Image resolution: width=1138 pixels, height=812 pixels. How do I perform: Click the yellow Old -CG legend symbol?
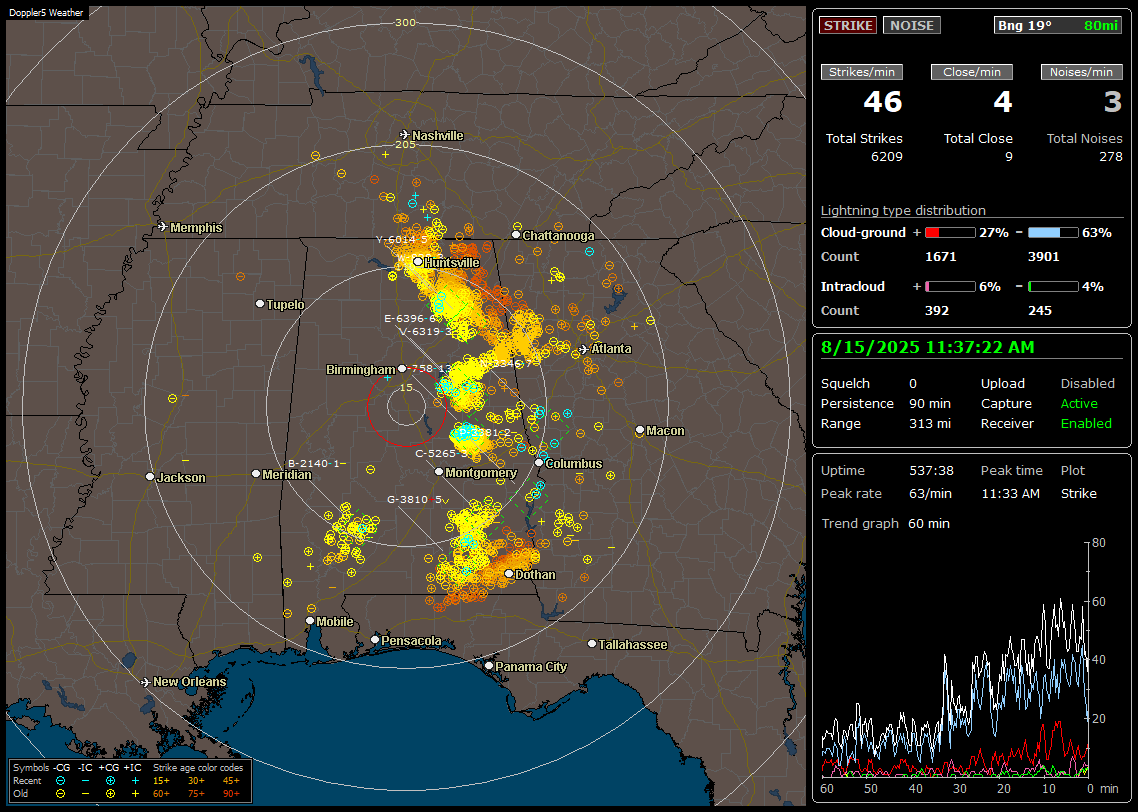(x=60, y=794)
